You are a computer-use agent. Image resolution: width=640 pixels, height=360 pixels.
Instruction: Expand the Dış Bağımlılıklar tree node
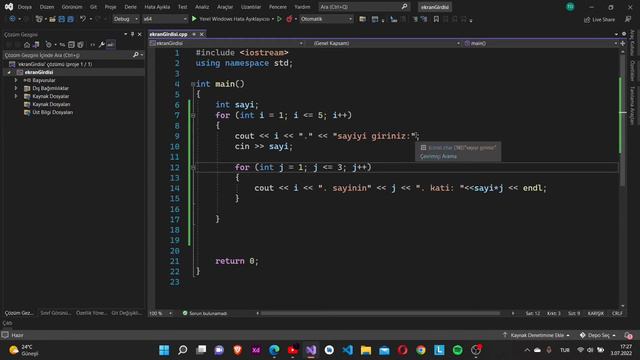point(16,88)
